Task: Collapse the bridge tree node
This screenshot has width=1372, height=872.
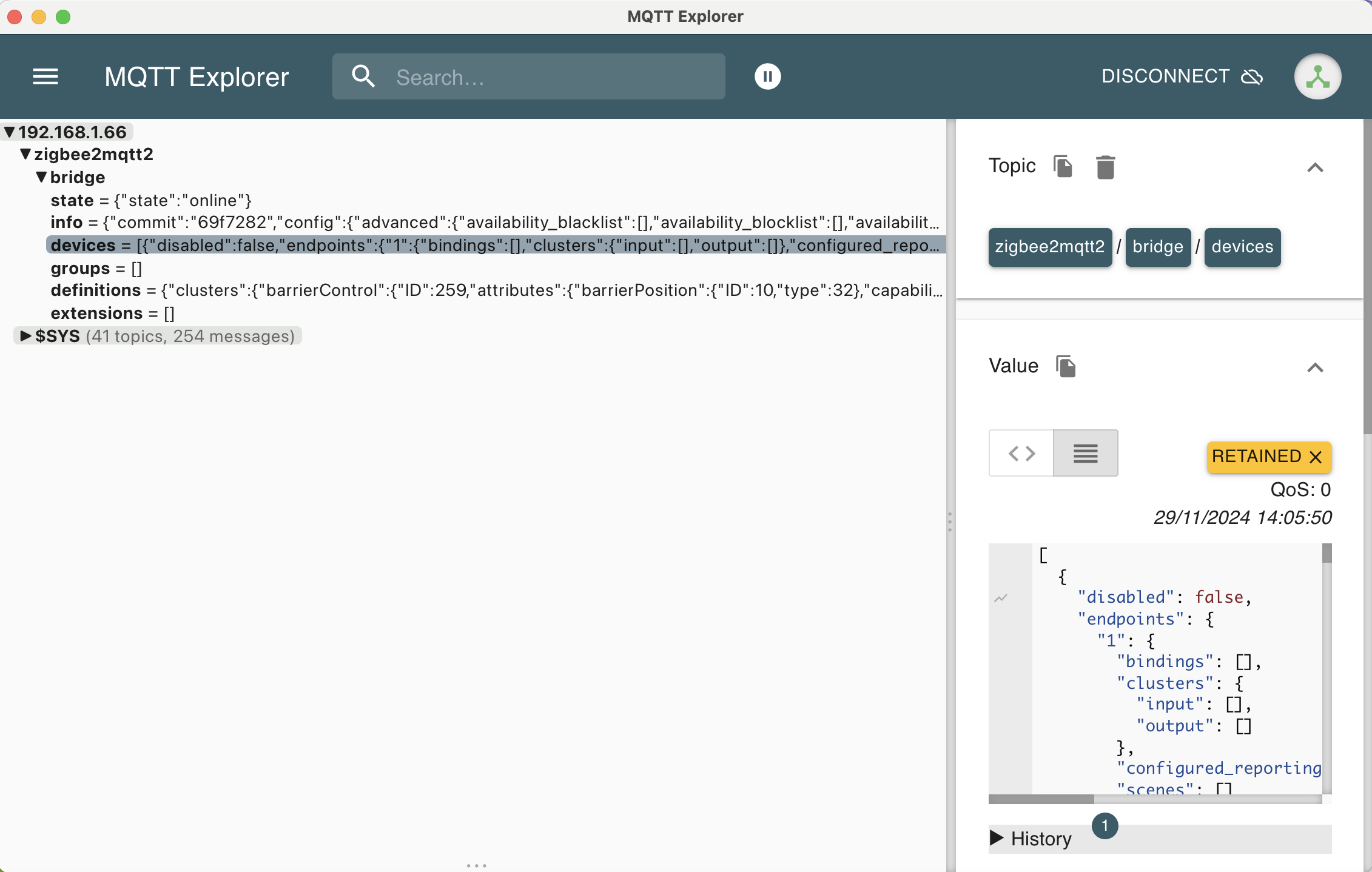Action: 41,177
